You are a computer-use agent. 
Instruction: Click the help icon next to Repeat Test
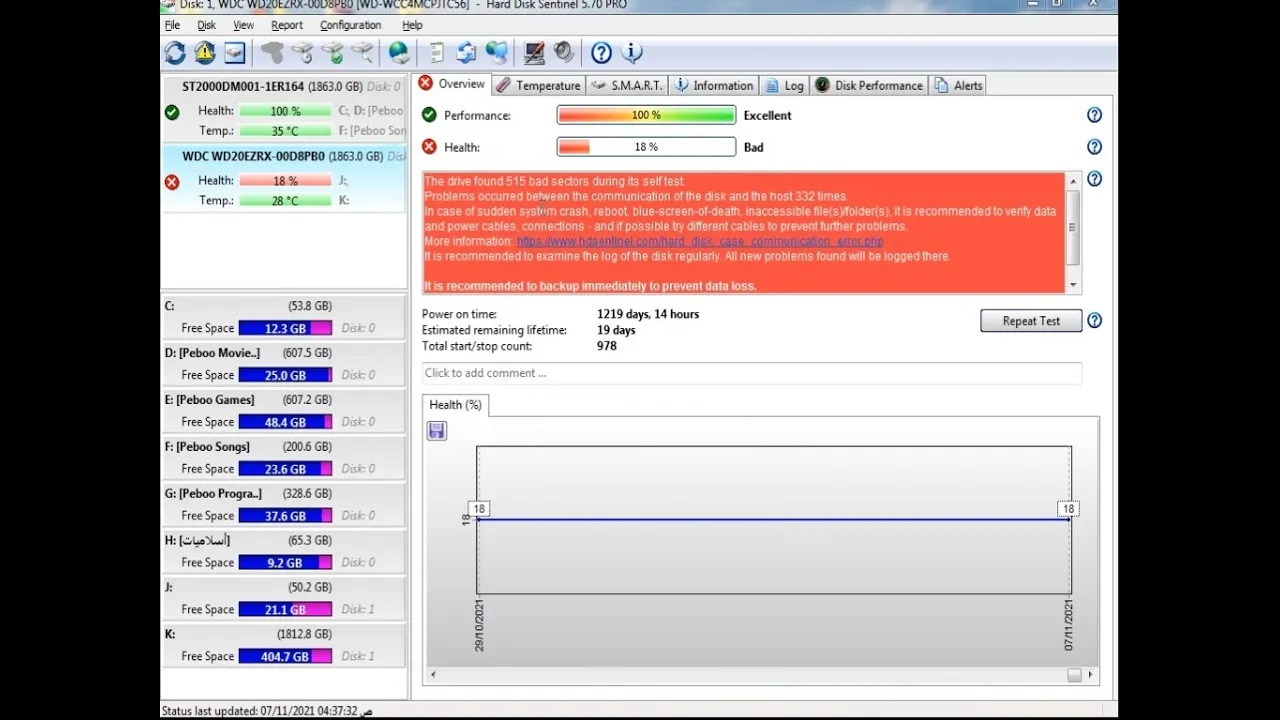click(1094, 321)
